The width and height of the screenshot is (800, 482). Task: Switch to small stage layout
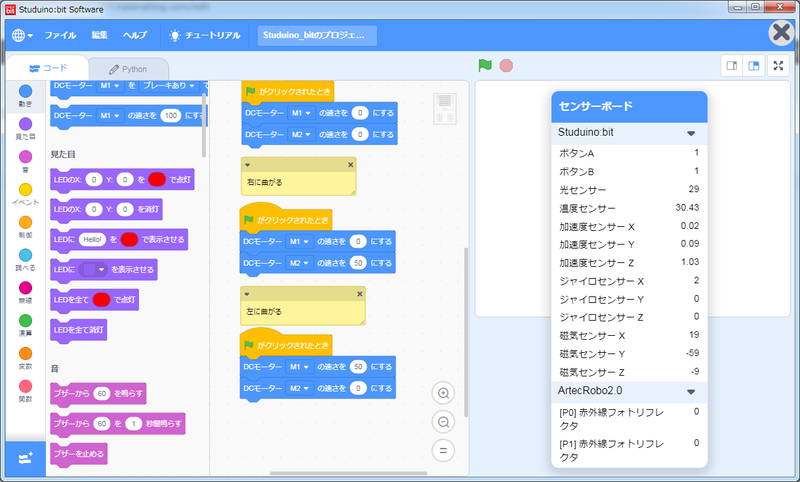pyautogui.click(x=732, y=66)
